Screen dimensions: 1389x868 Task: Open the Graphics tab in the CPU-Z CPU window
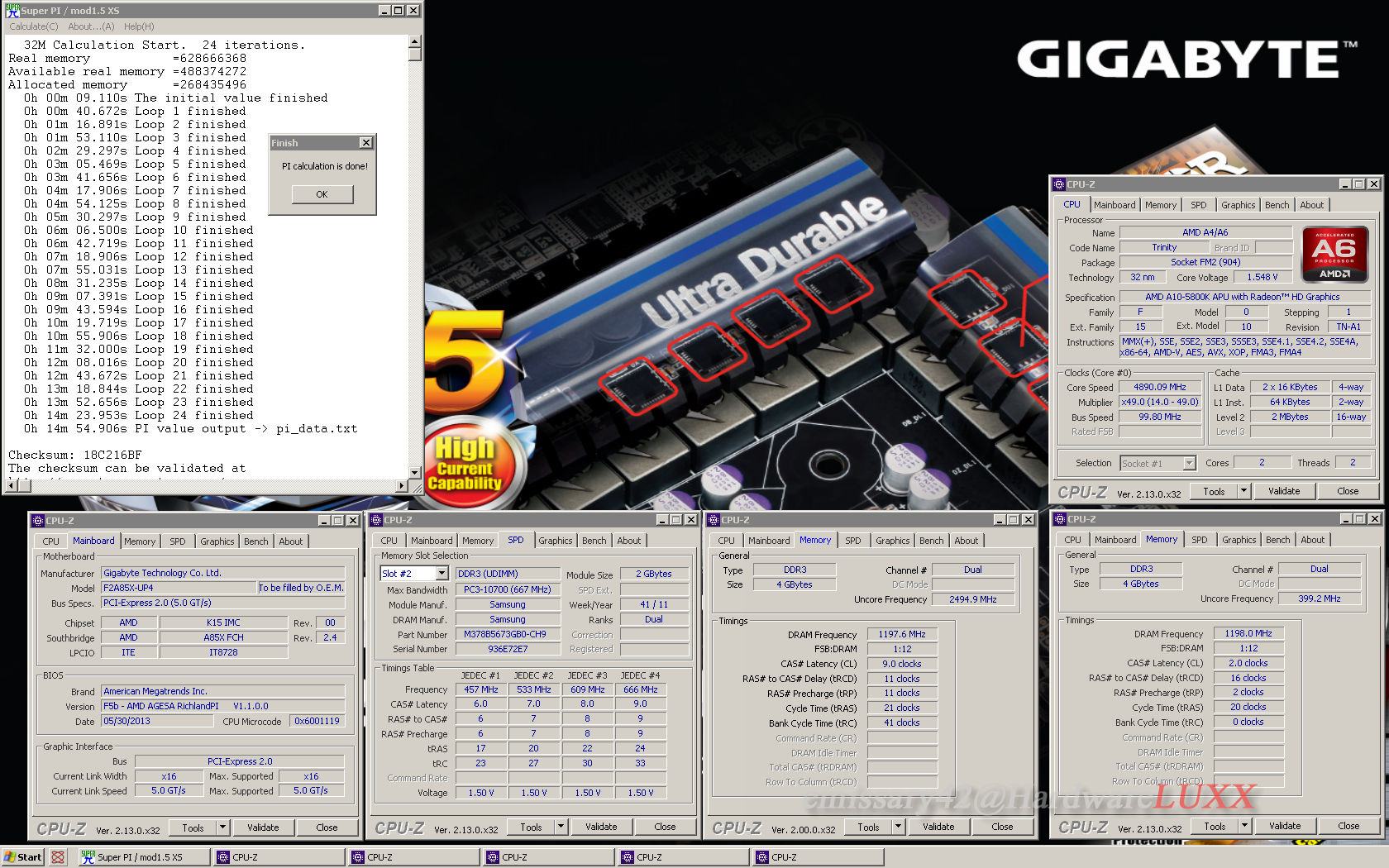(1238, 205)
